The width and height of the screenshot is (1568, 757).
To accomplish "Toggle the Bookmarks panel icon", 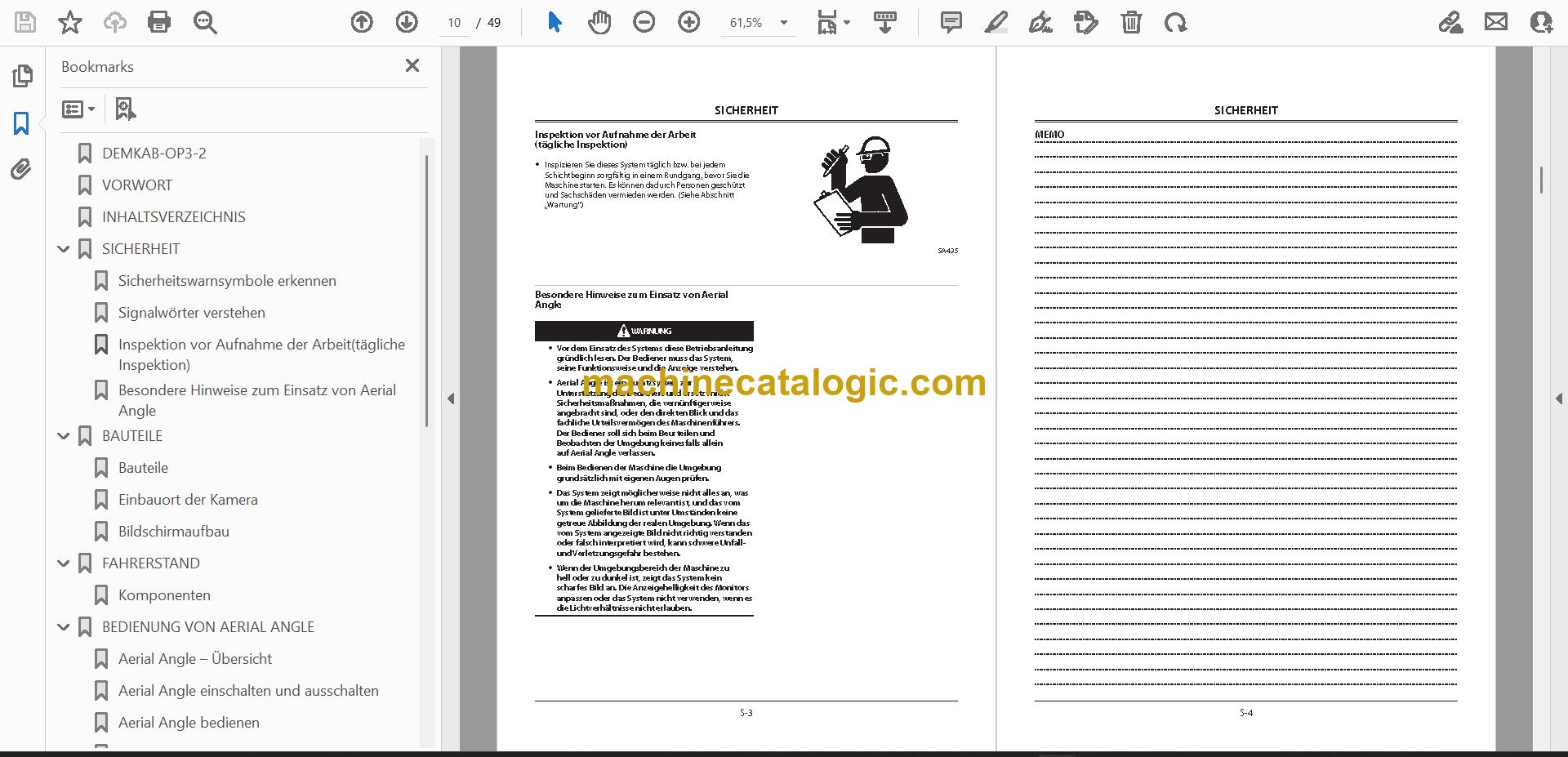I will (21, 123).
